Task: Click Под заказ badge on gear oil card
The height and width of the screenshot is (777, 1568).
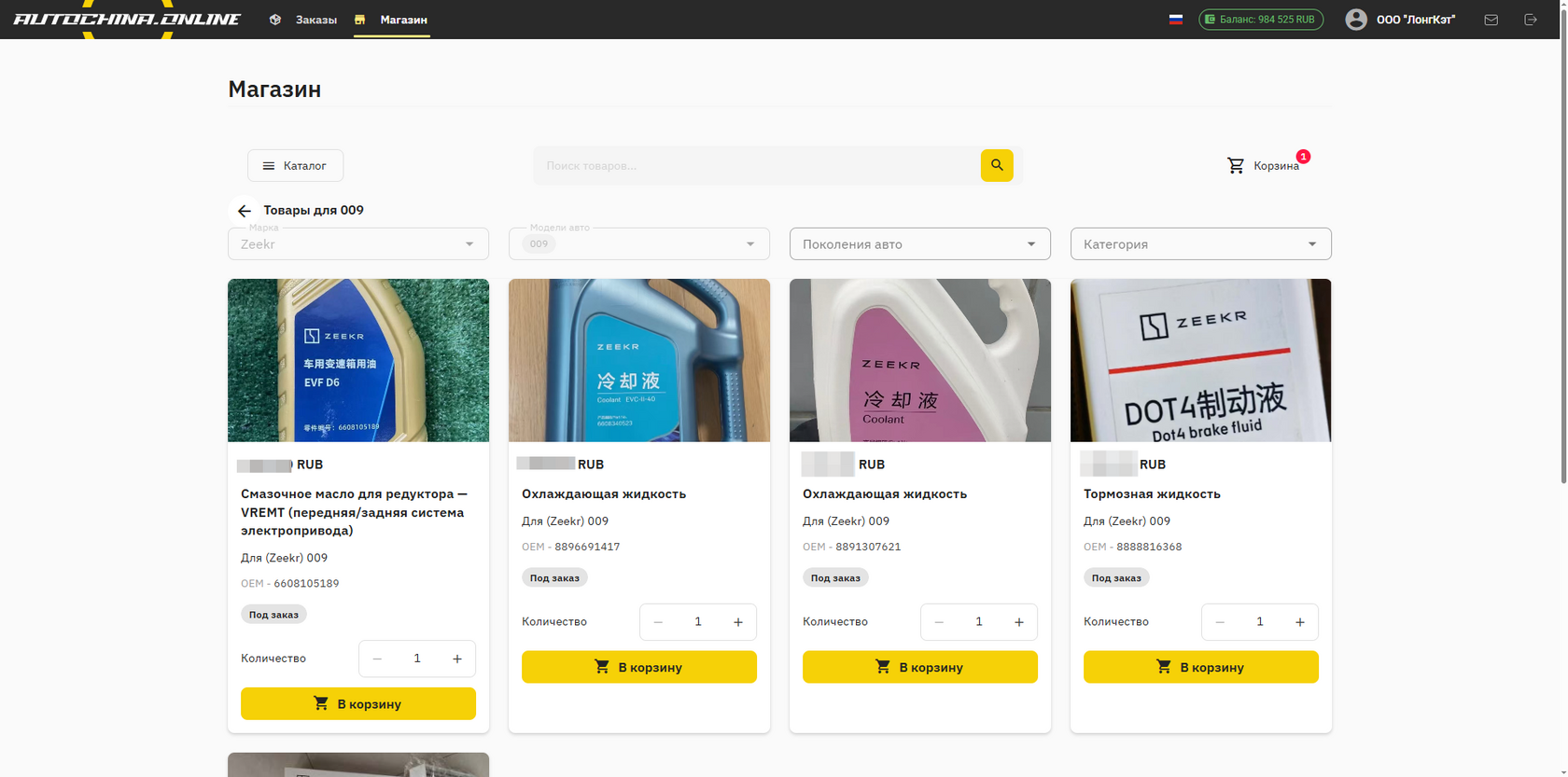Action: [273, 615]
